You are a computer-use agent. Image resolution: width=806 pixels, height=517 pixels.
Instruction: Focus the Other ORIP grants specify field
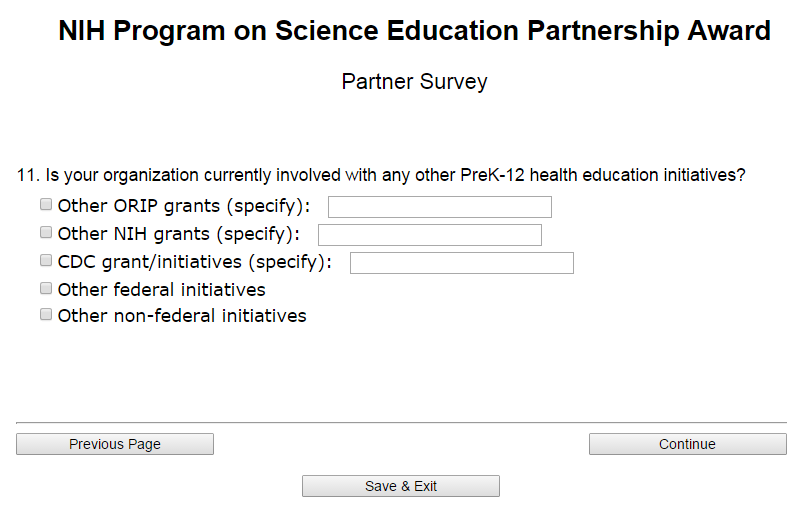[x=440, y=207]
